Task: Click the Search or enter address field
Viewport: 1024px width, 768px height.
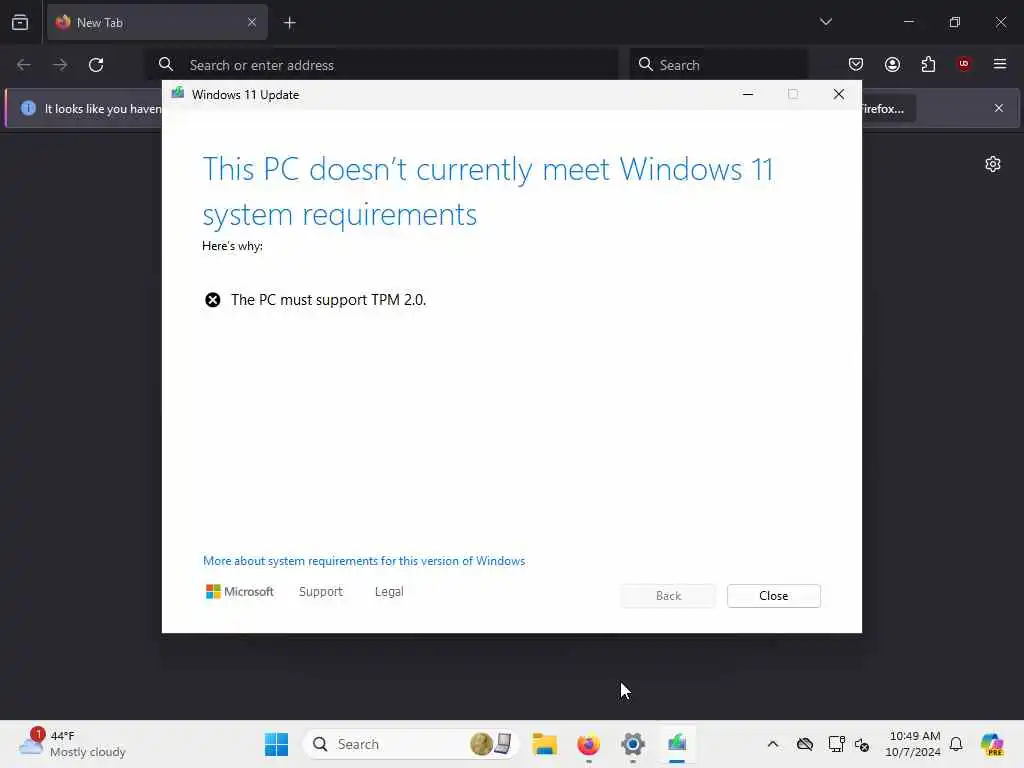Action: point(381,65)
